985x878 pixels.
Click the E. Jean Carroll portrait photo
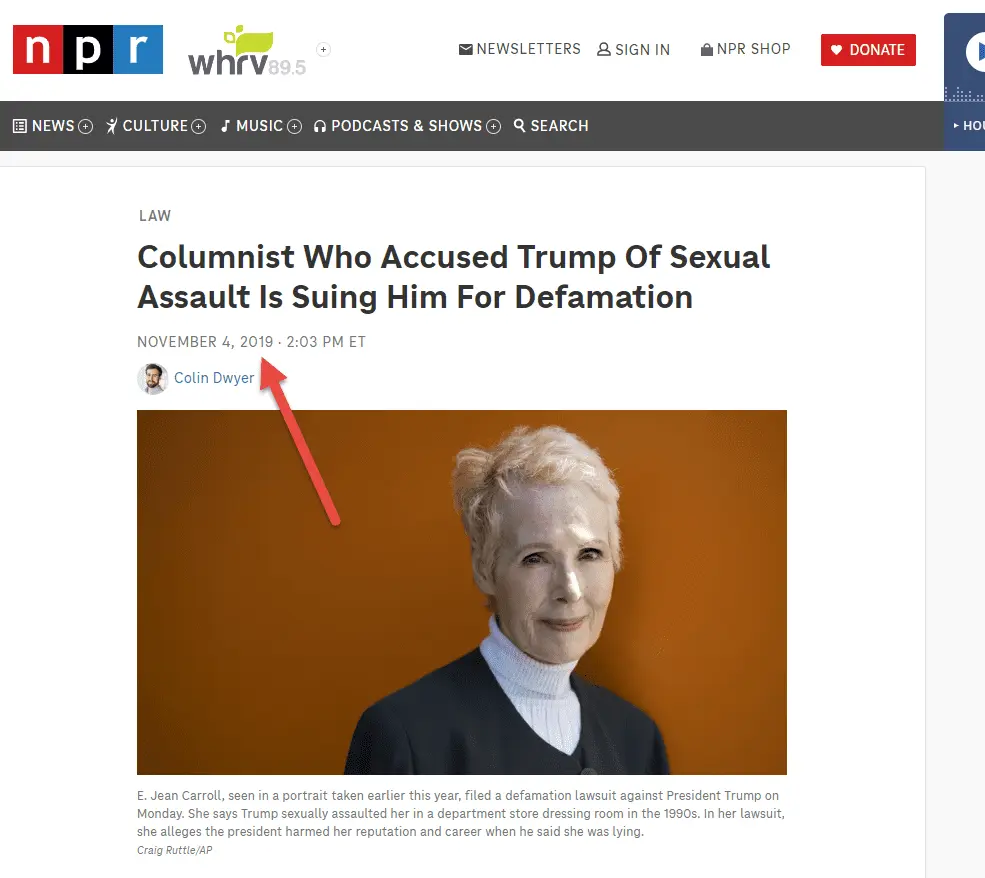click(x=462, y=592)
